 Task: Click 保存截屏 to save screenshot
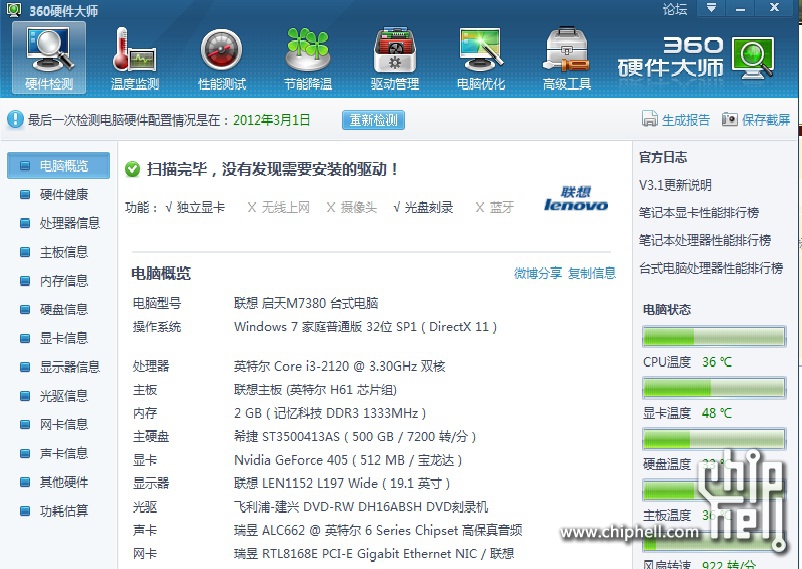756,120
